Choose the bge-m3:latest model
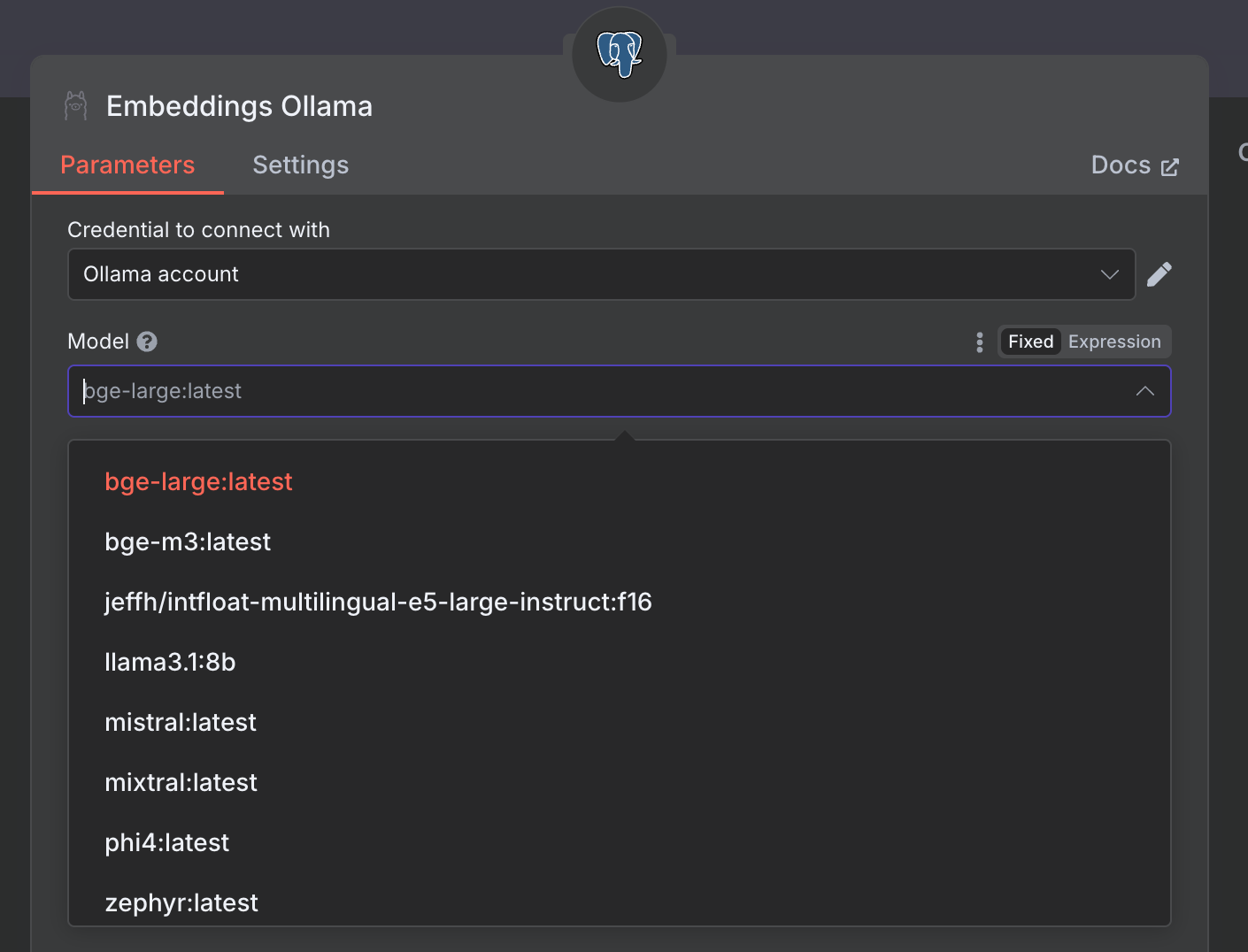This screenshot has height=952, width=1248. click(620, 541)
